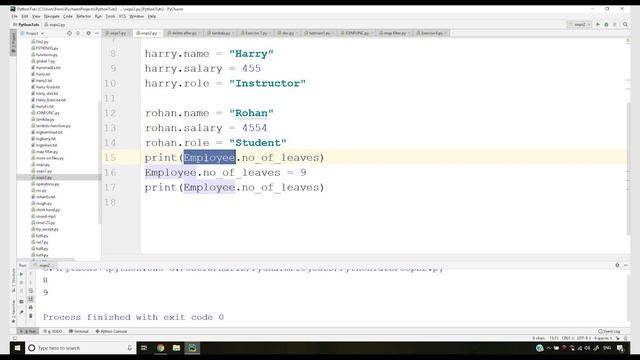The width and height of the screenshot is (640, 360).
Task: Open the Navigate menu
Action: (x=52, y=16)
